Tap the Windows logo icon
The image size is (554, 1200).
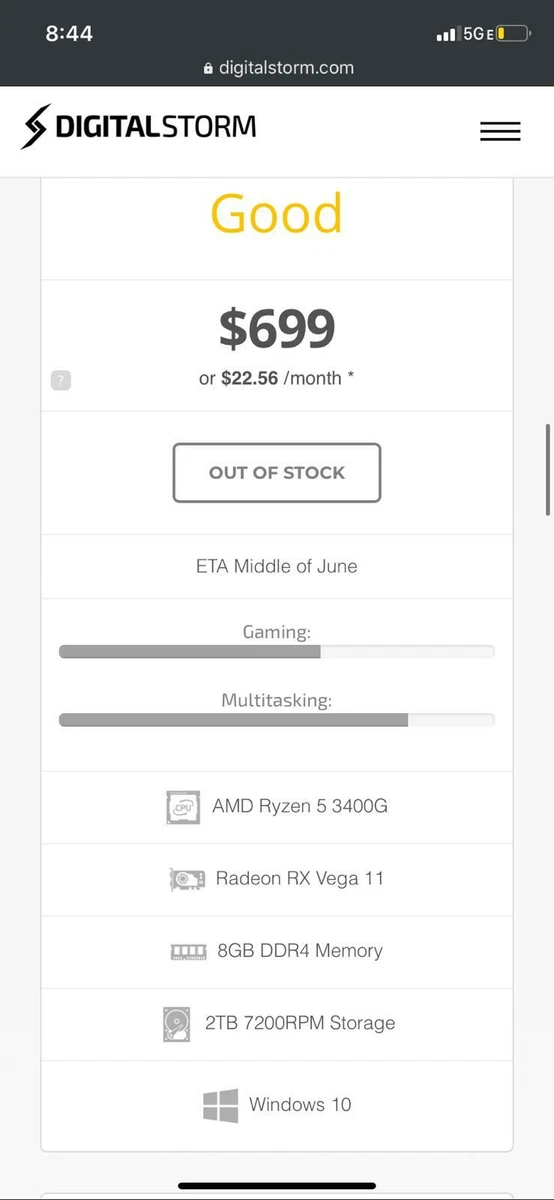point(220,1105)
